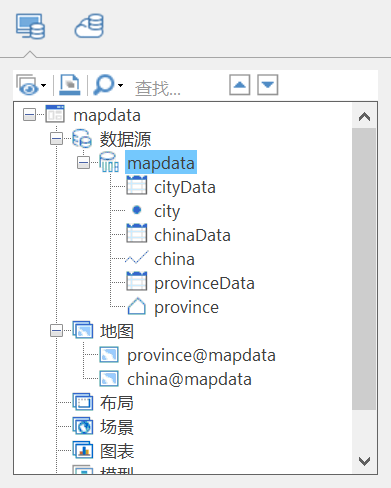
Task: Click the scrollbar down arrow
Action: click(x=364, y=461)
